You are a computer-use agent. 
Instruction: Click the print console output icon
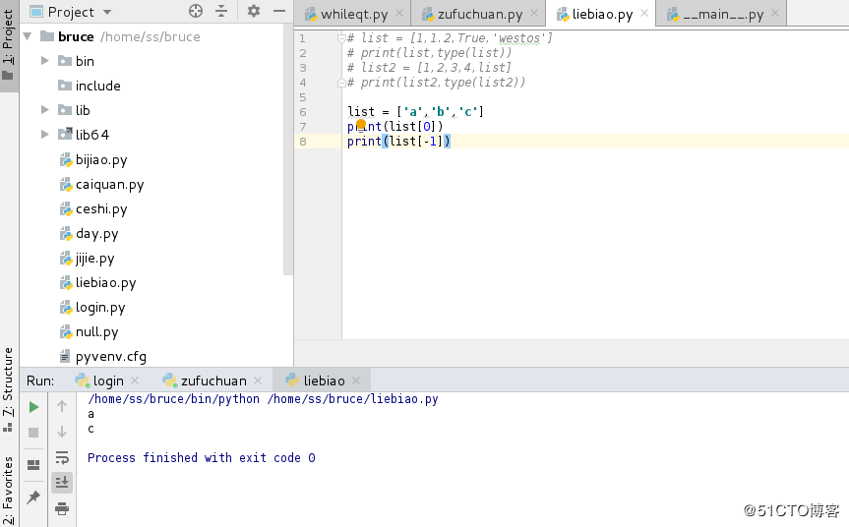[62, 508]
